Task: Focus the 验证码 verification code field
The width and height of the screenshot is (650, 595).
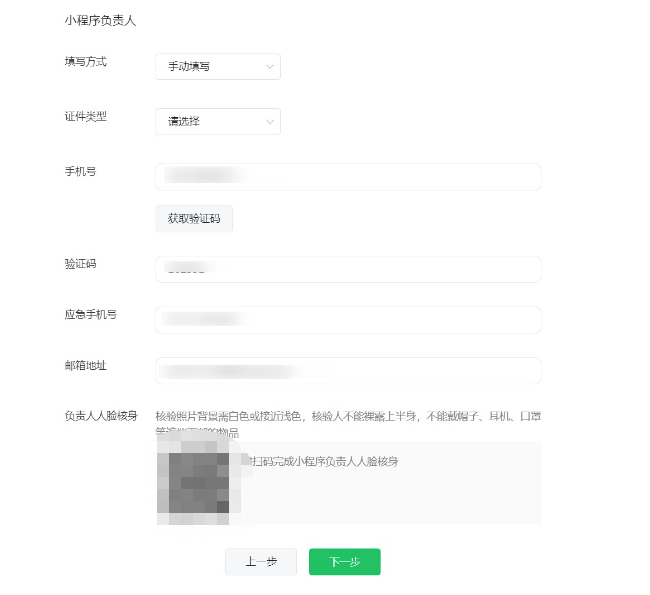Action: pyautogui.click(x=348, y=270)
